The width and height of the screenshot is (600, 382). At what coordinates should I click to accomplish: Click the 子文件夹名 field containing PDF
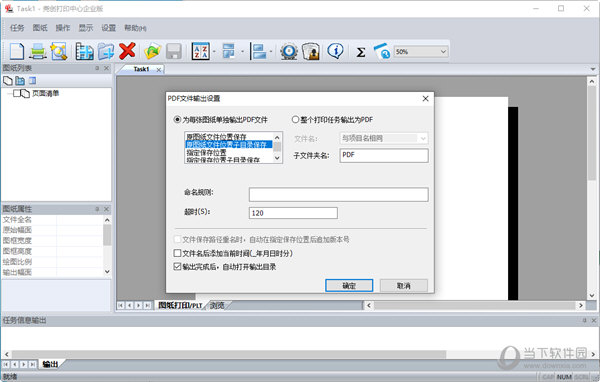pyautogui.click(x=384, y=155)
